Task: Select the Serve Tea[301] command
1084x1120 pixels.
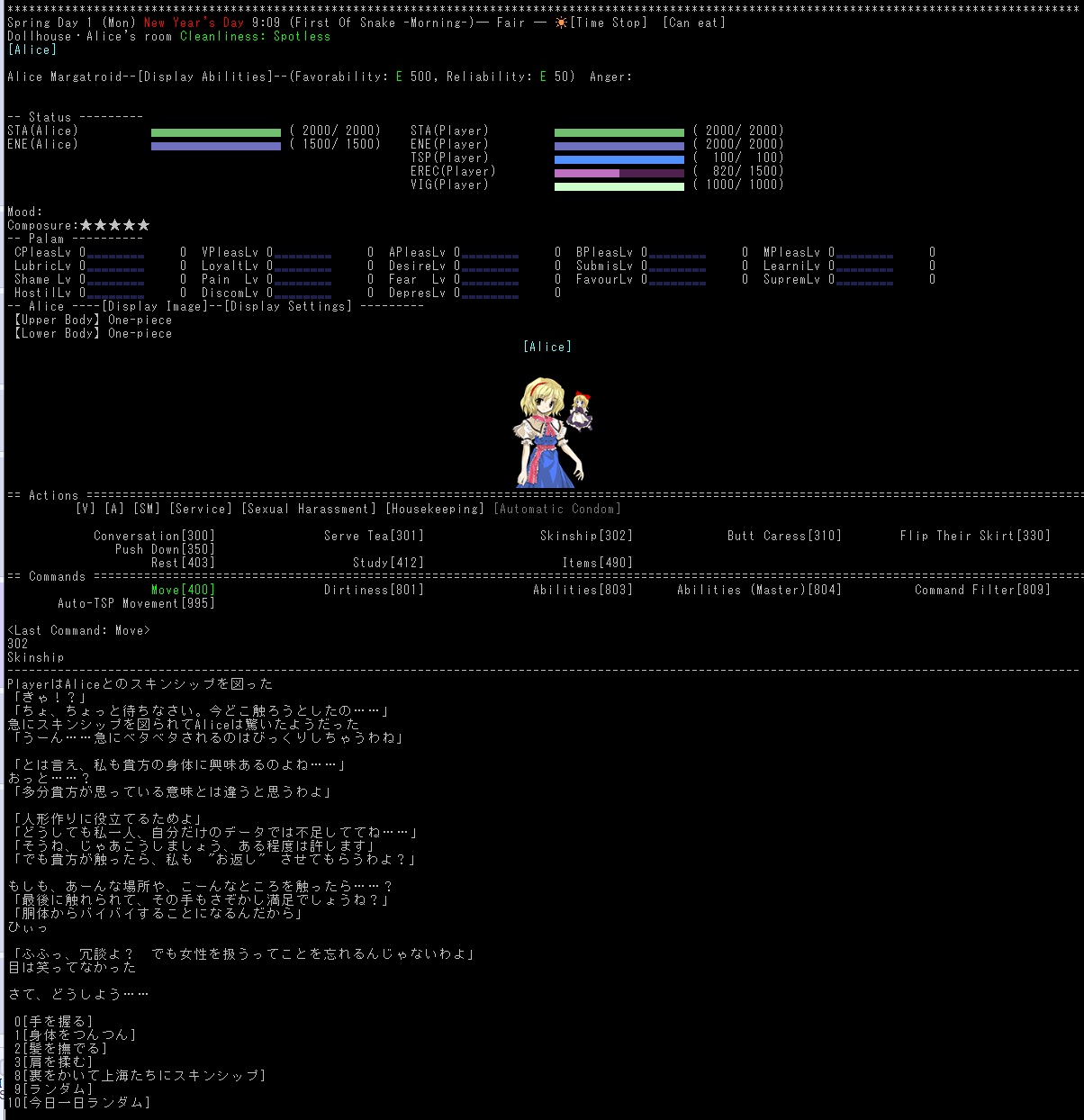Action: point(374,536)
